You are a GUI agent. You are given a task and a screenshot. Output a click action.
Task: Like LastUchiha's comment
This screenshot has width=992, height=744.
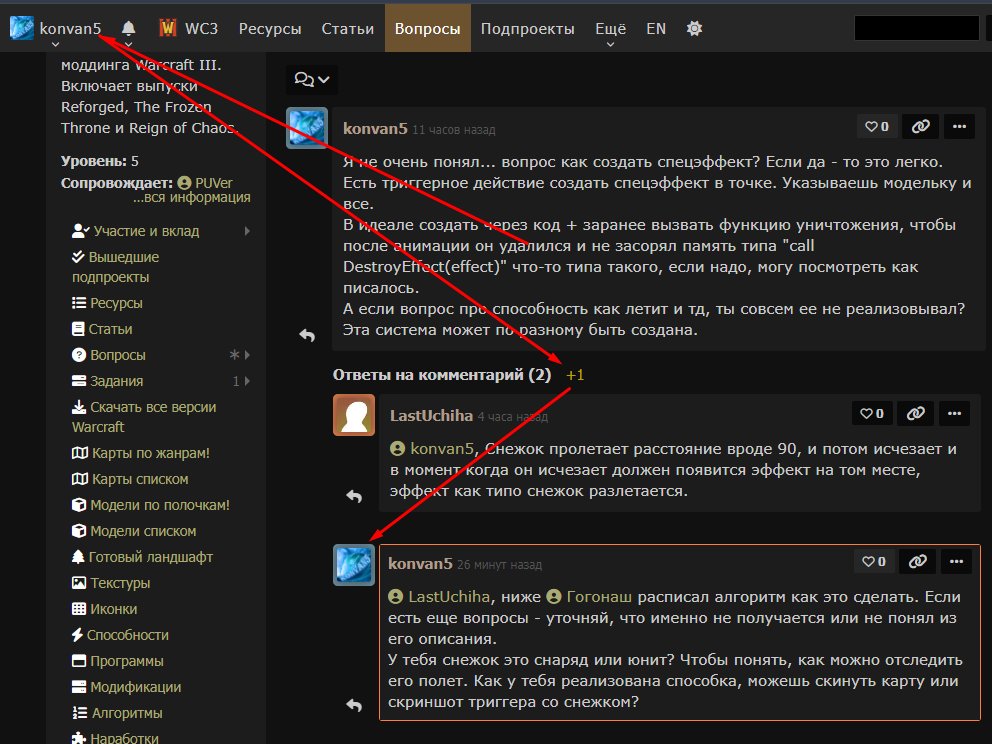872,414
